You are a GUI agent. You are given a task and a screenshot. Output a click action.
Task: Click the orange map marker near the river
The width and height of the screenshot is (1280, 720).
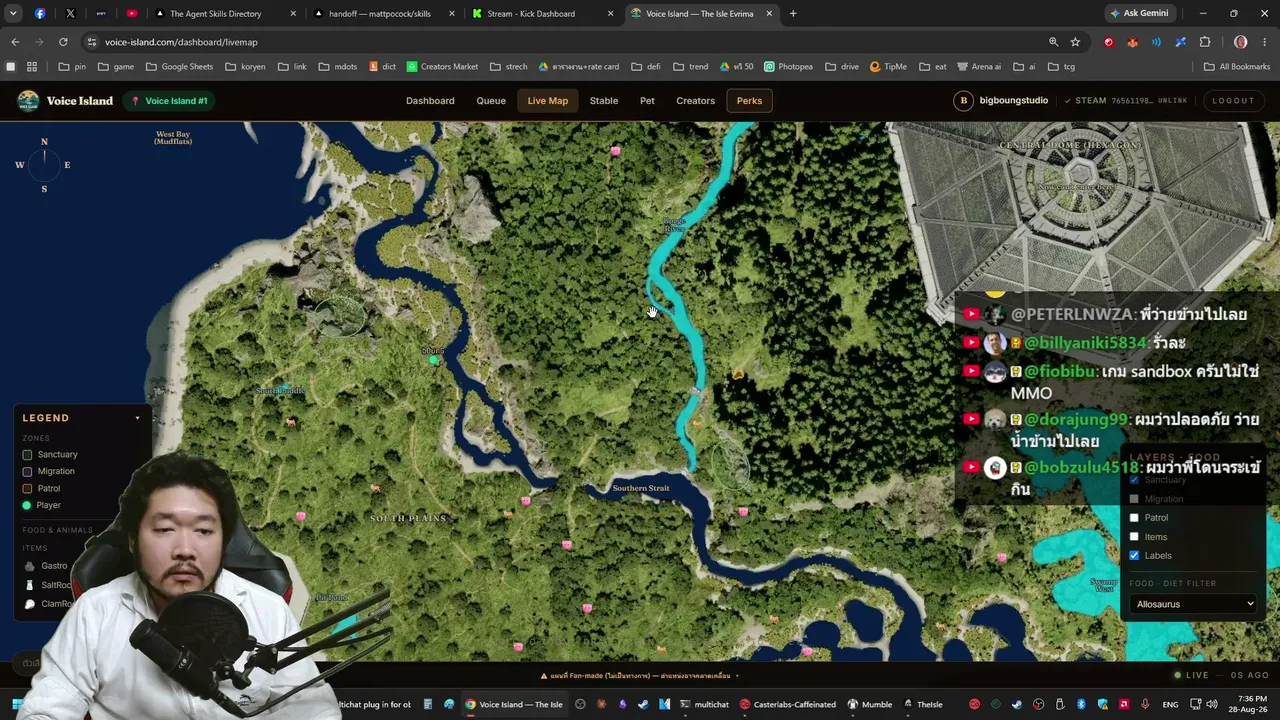pyautogui.click(x=738, y=374)
